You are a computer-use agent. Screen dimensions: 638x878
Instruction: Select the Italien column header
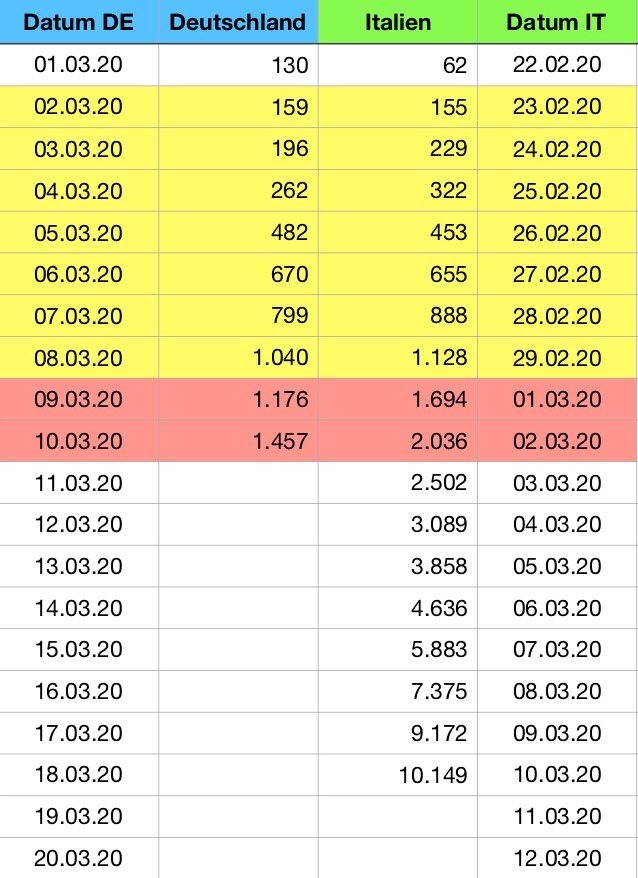click(x=398, y=22)
